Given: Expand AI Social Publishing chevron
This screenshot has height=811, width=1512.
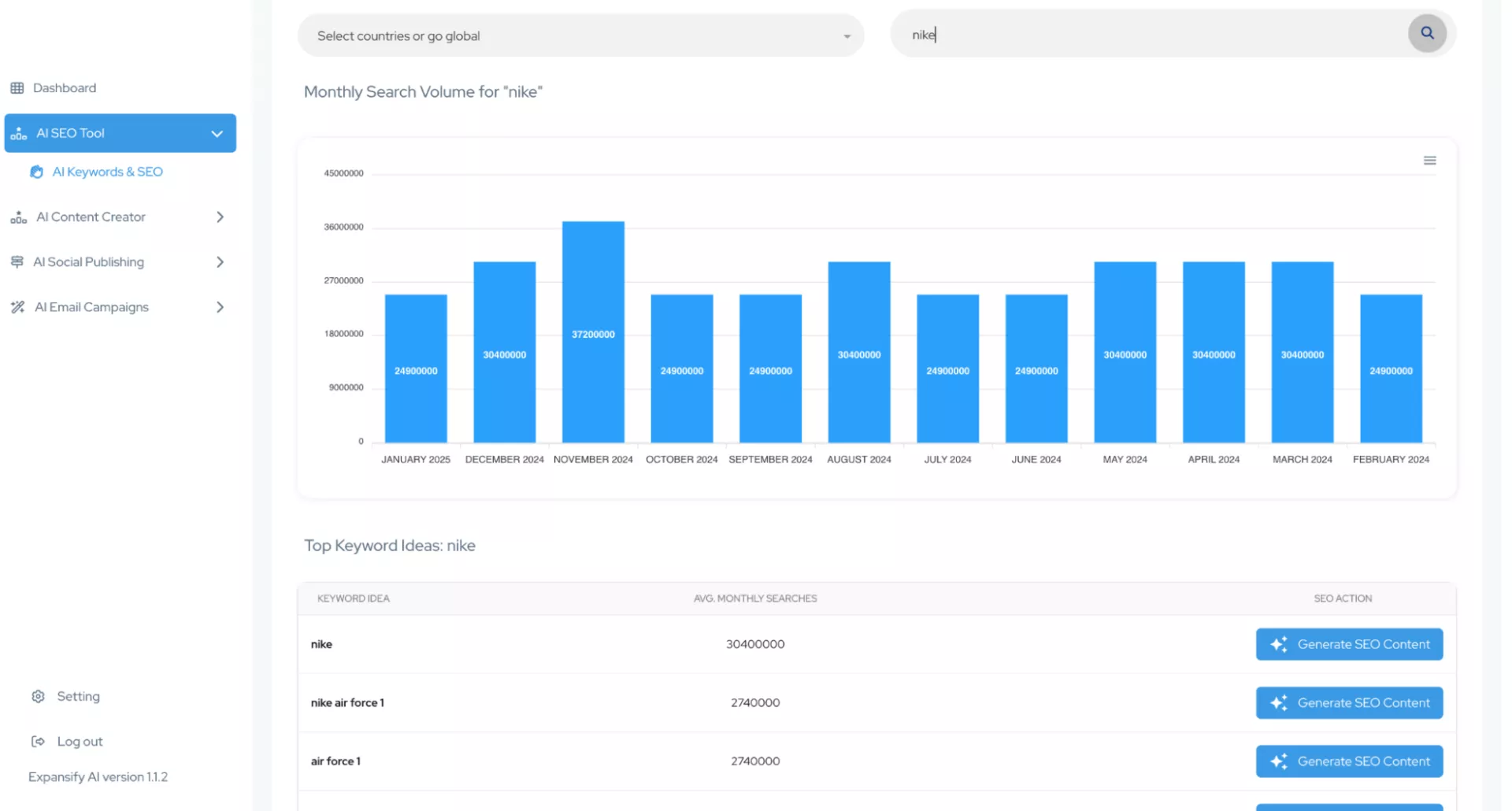Looking at the screenshot, I should pyautogui.click(x=220, y=262).
